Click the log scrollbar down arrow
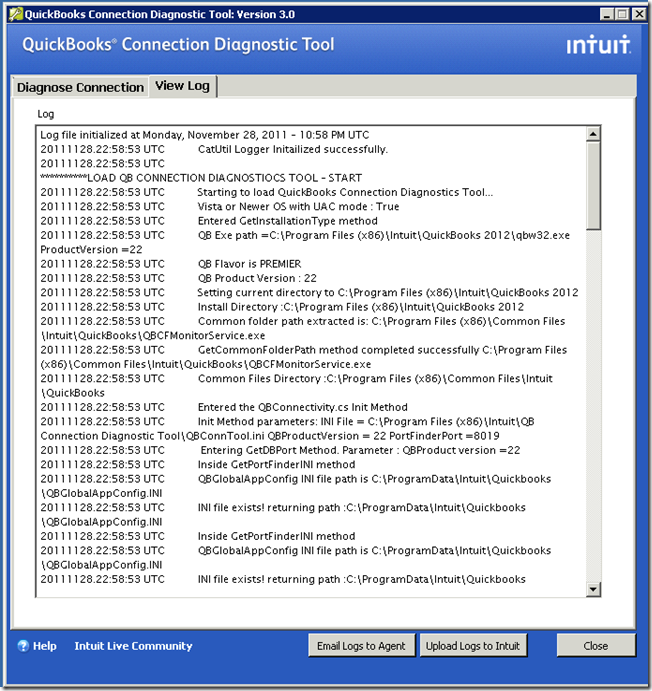 pyautogui.click(x=593, y=589)
